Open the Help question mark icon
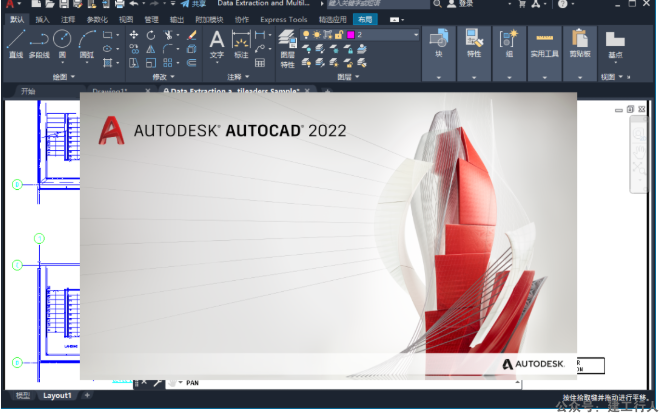659x413 pixels. coord(562,4)
